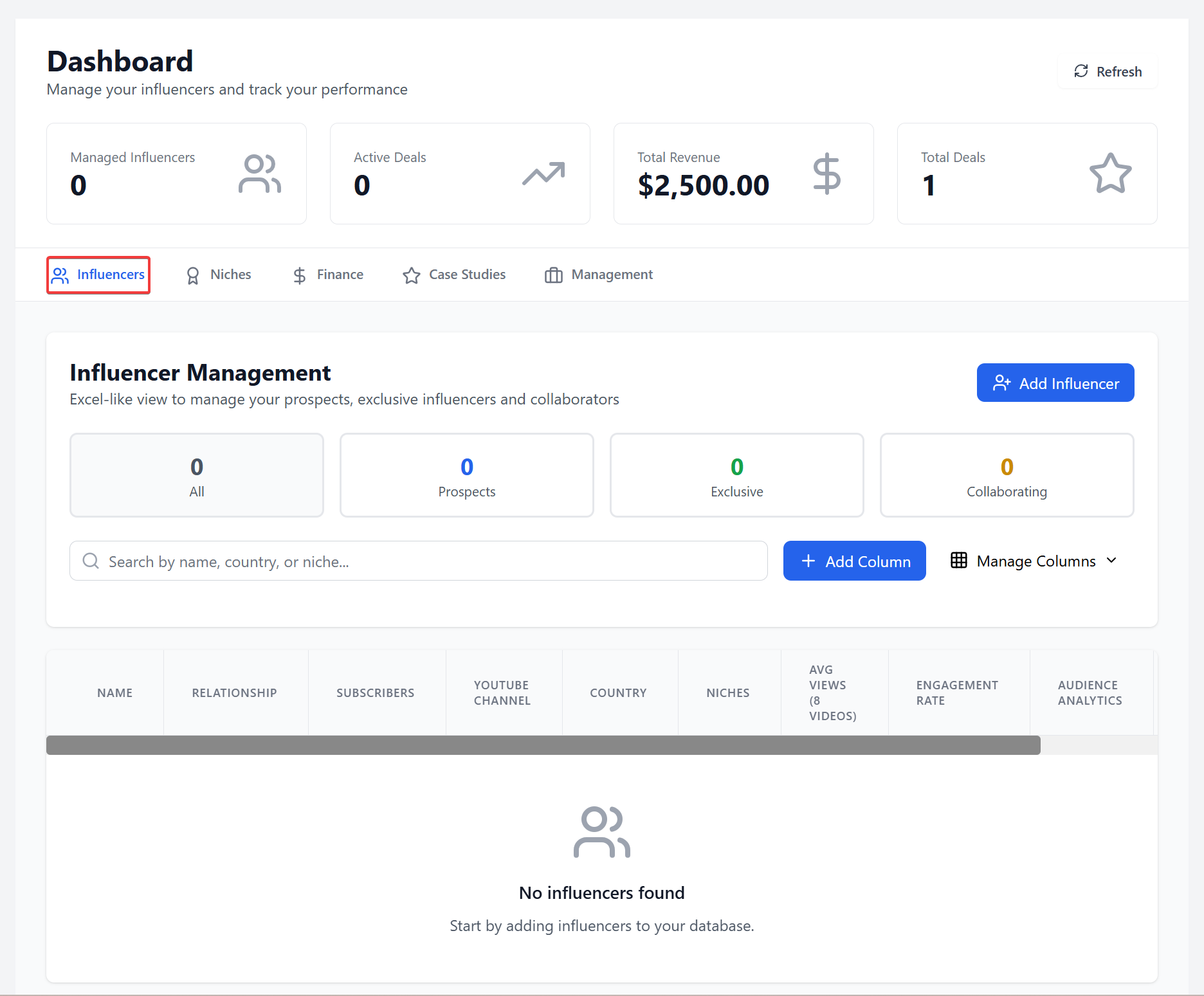Viewport: 1204px width, 996px height.
Task: Switch to the Niches tab
Action: [x=219, y=275]
